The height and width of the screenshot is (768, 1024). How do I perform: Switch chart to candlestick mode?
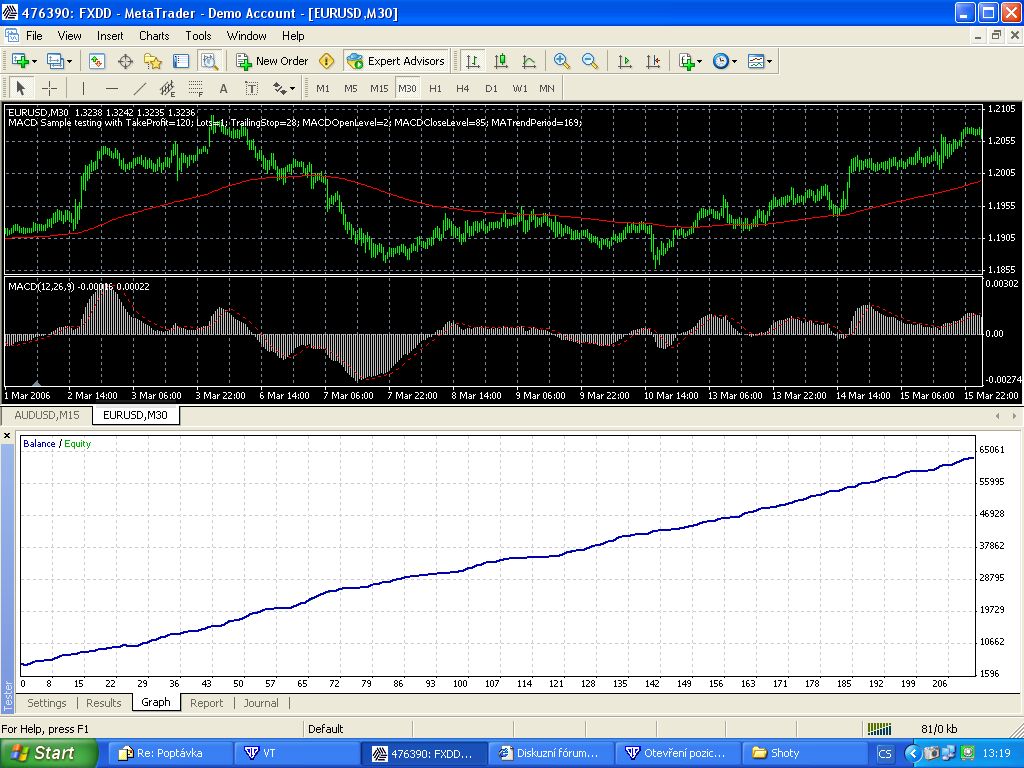[x=501, y=61]
